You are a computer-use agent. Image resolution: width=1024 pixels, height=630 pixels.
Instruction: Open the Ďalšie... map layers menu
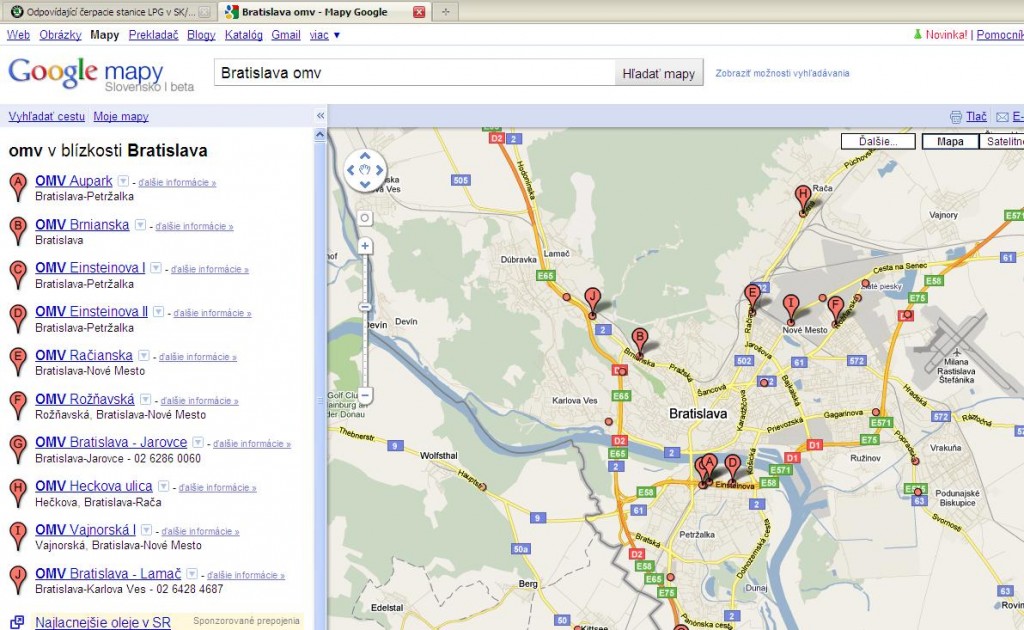[x=878, y=141]
